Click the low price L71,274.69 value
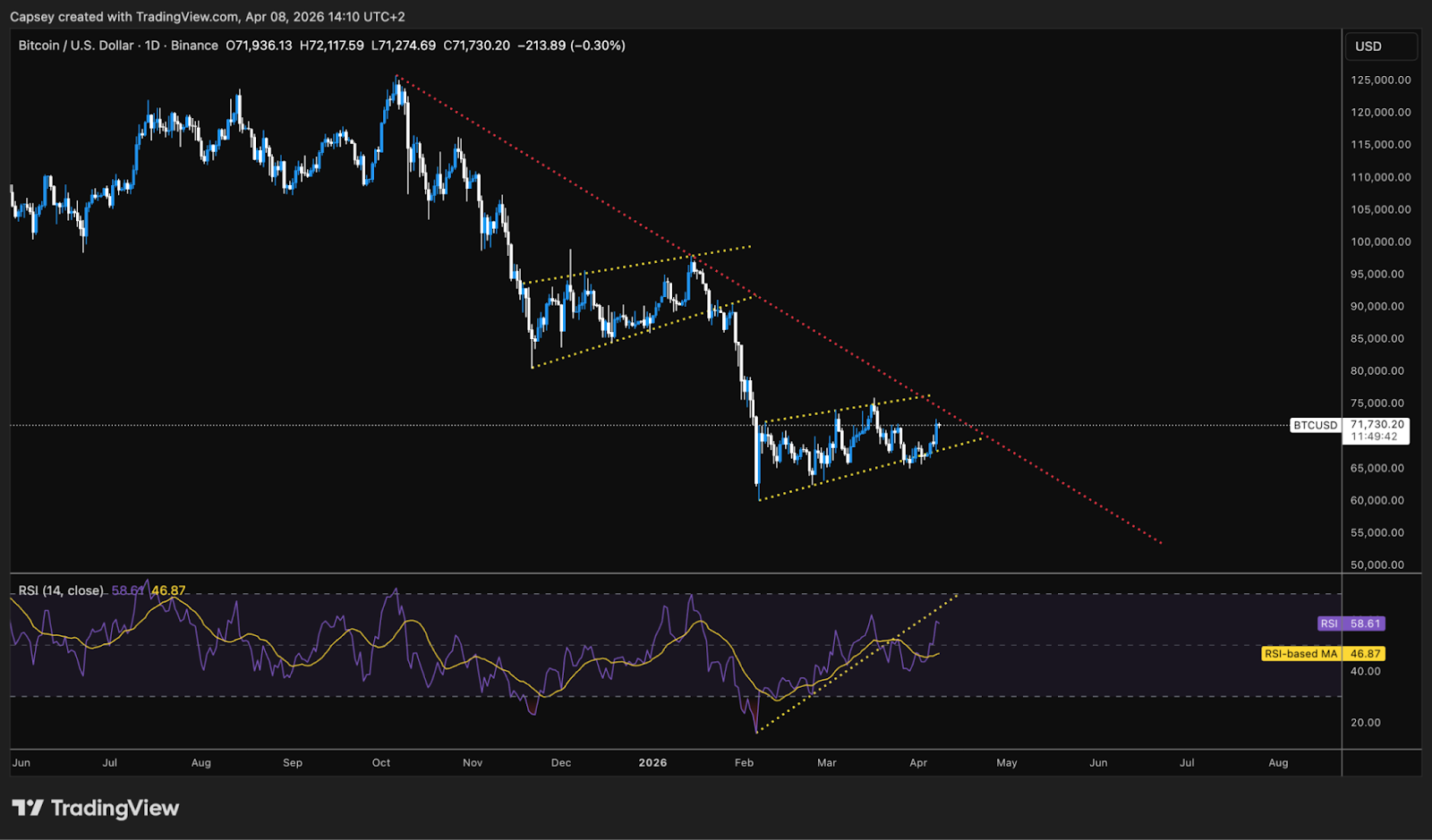This screenshot has height=840, width=1432. (x=405, y=45)
